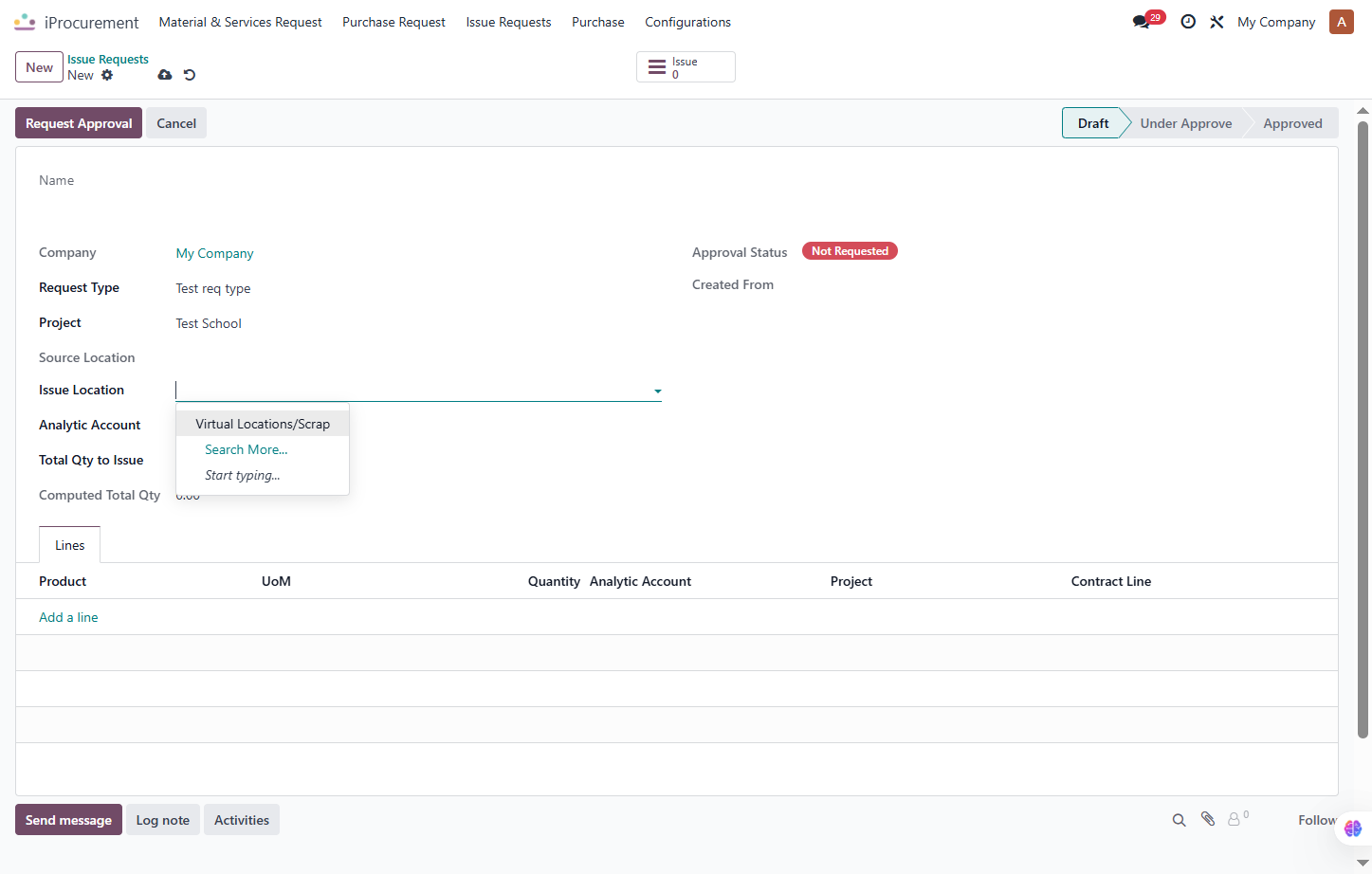Open the developer tools wrench icon
This screenshot has width=1372, height=874.
tap(1217, 22)
